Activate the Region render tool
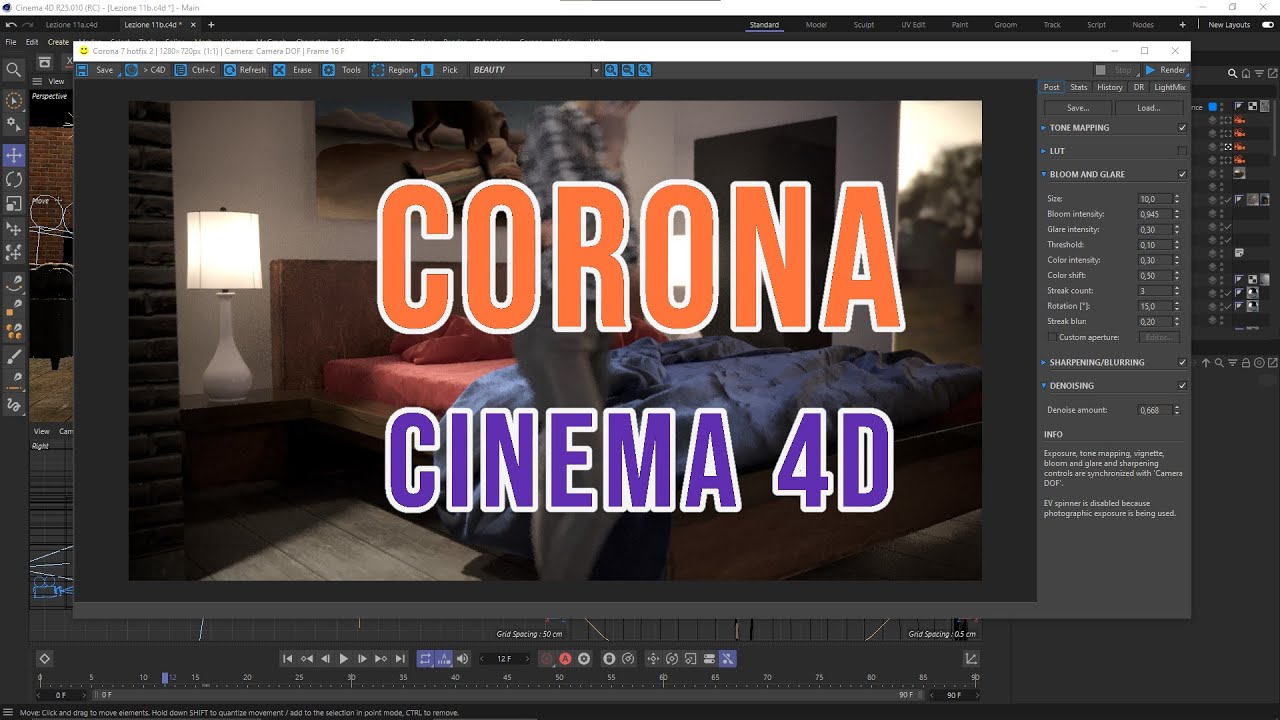The image size is (1280, 720). click(378, 70)
